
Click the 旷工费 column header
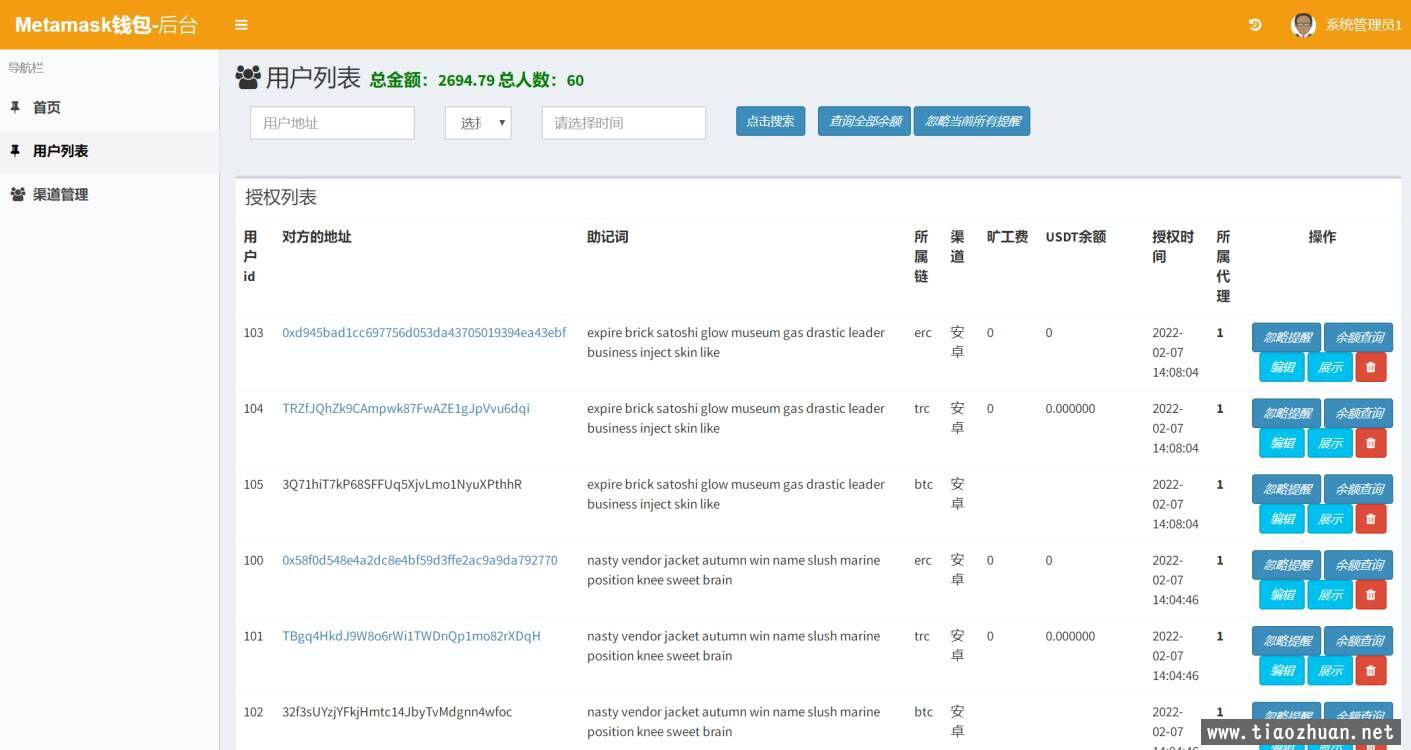tap(1007, 237)
